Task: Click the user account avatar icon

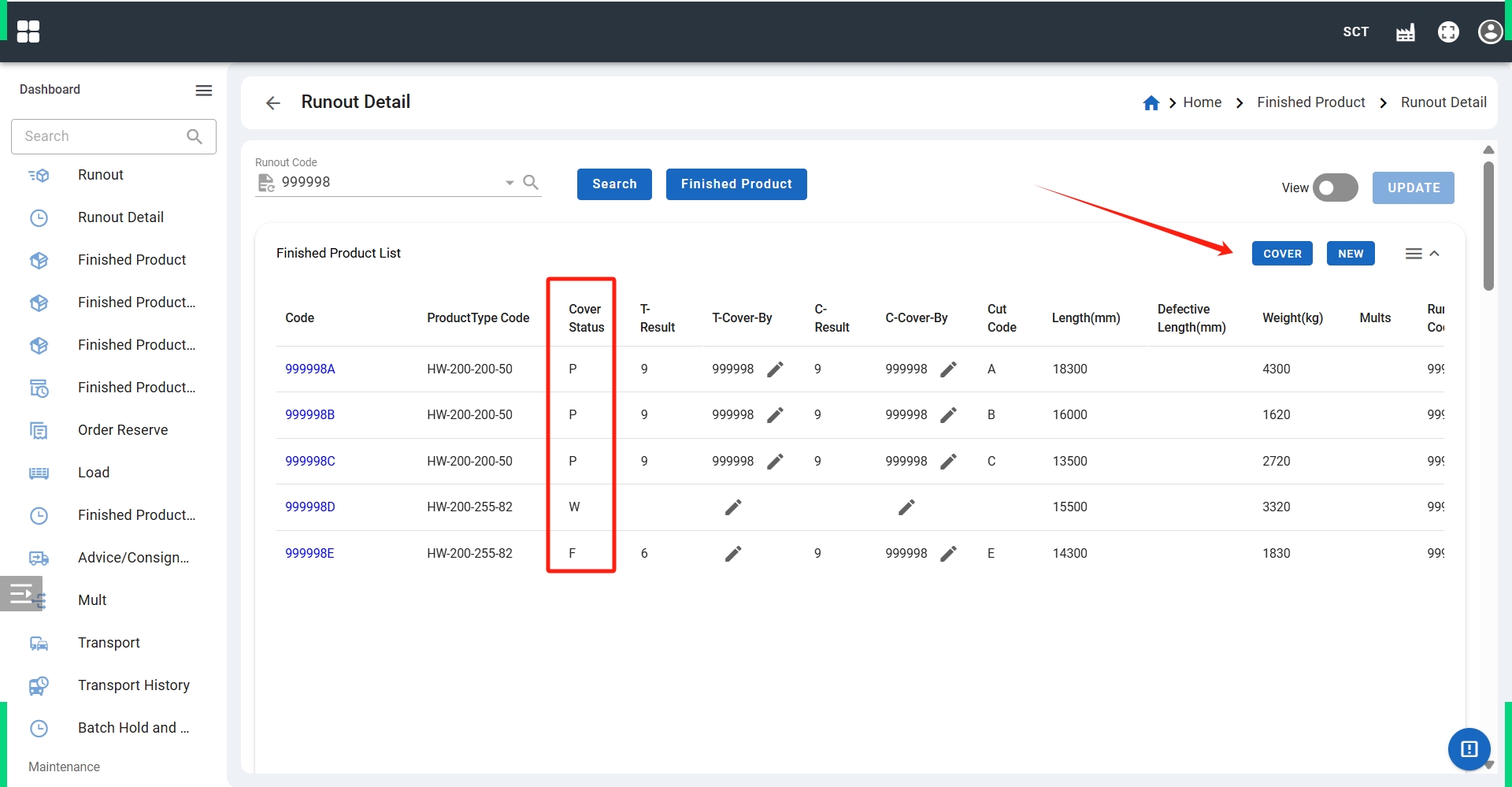Action: pos(1490,32)
